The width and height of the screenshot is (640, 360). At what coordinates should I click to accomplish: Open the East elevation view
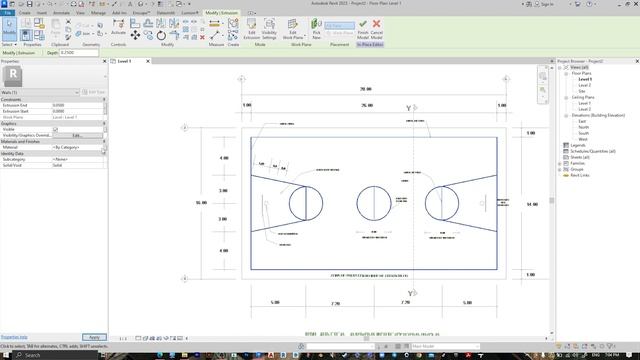point(582,122)
